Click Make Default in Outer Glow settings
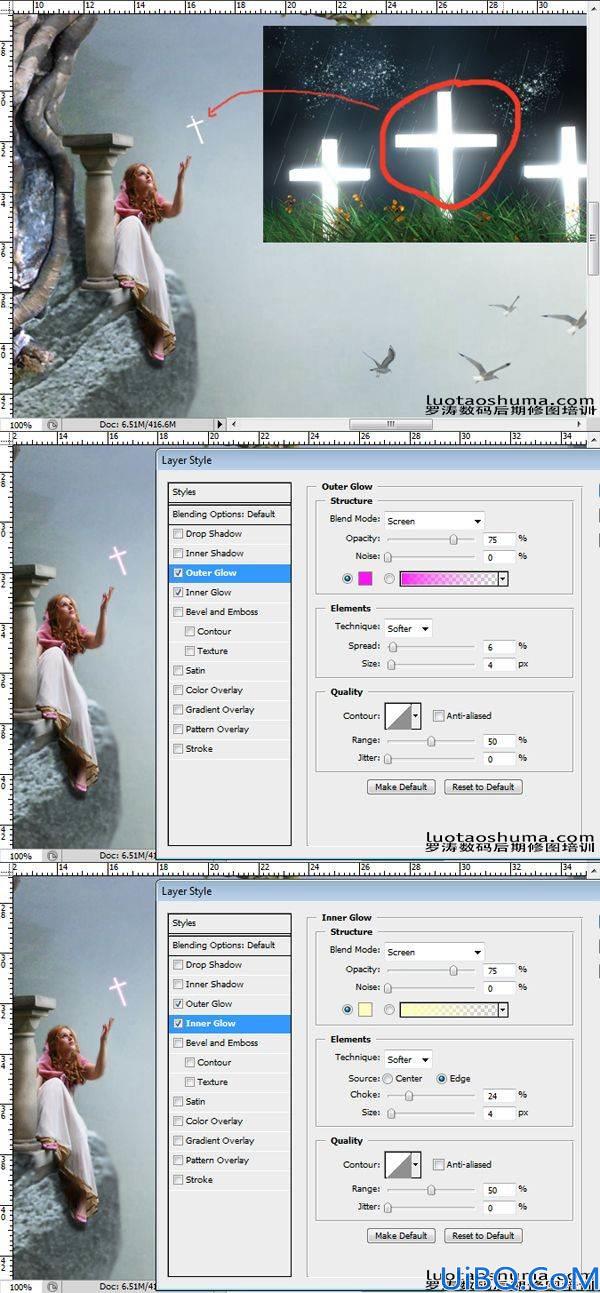Viewport: 600px width, 1293px height. [x=401, y=787]
